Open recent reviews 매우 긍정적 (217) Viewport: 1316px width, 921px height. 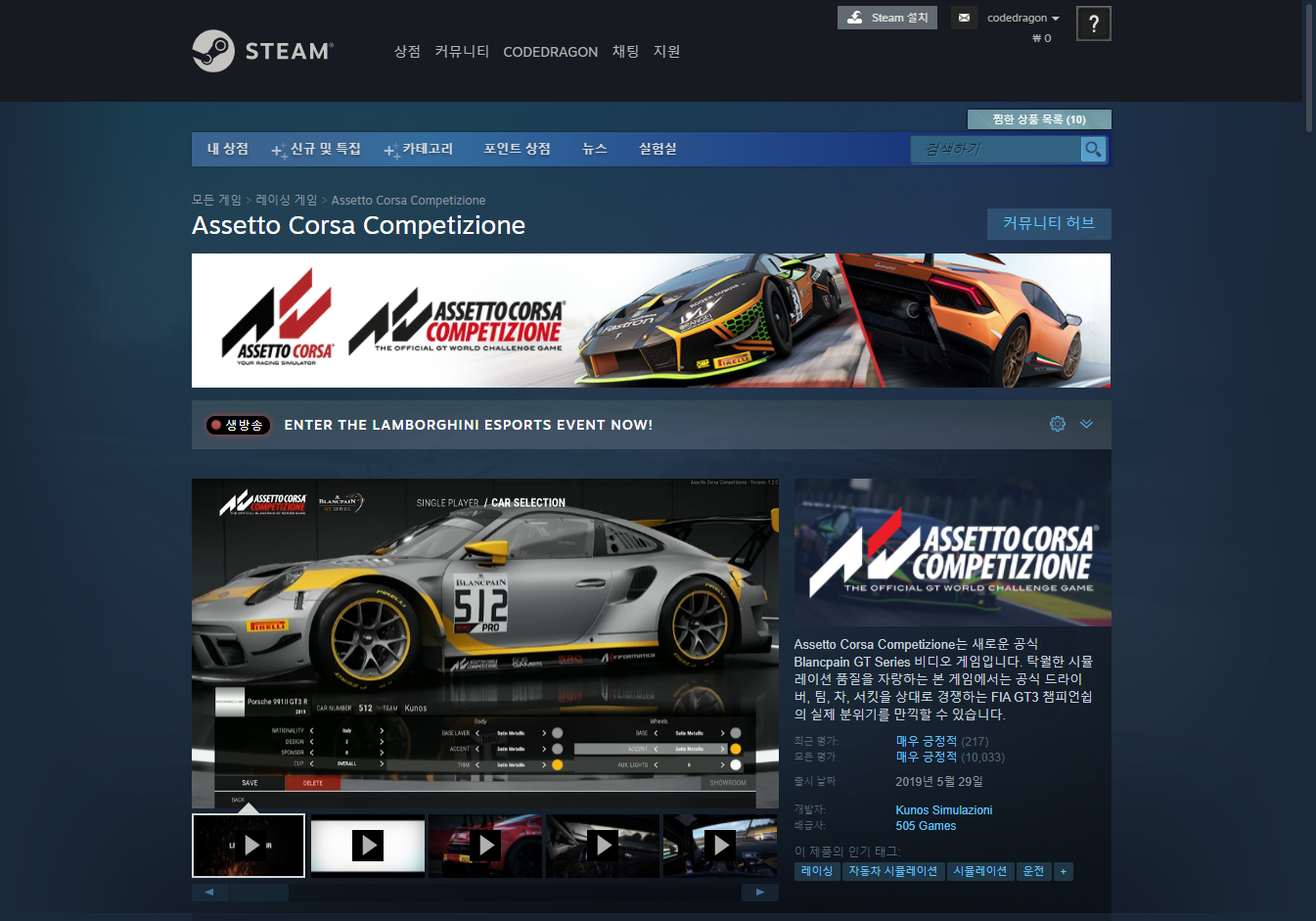click(x=942, y=741)
